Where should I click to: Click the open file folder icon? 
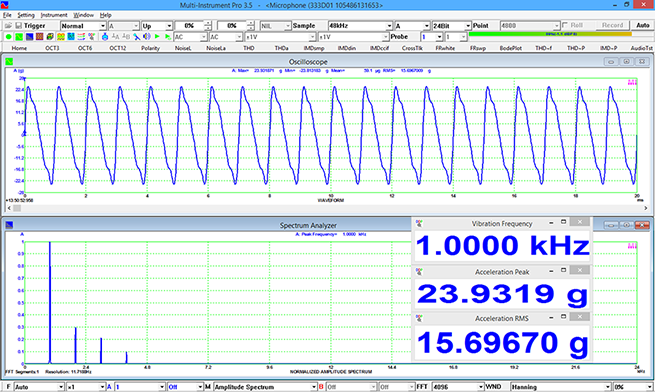point(8,26)
